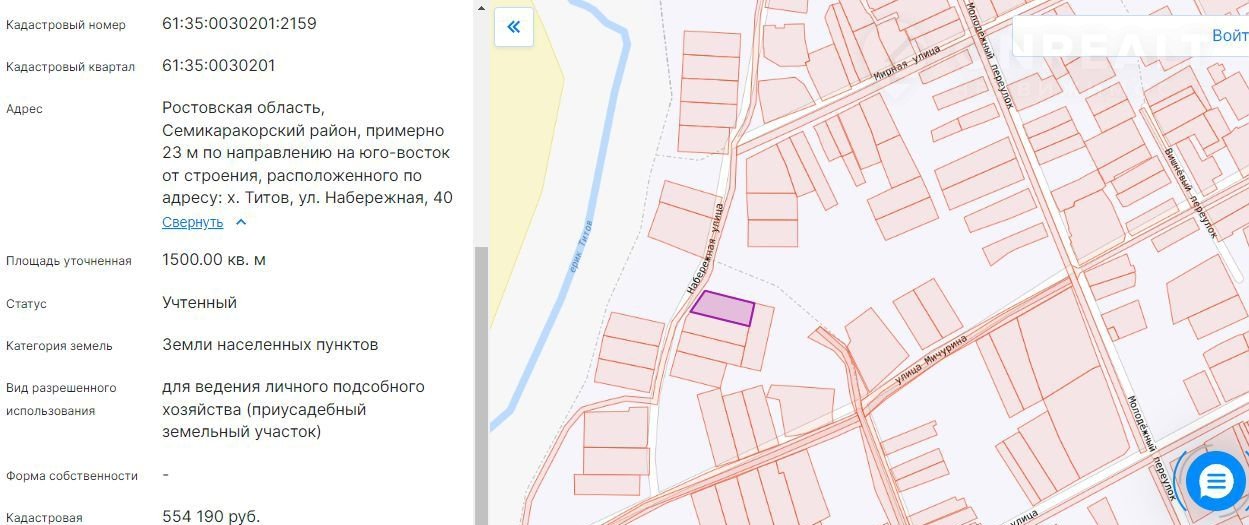The width and height of the screenshot is (1249, 525).
Task: Click the Войти login button
Action: (1228, 35)
